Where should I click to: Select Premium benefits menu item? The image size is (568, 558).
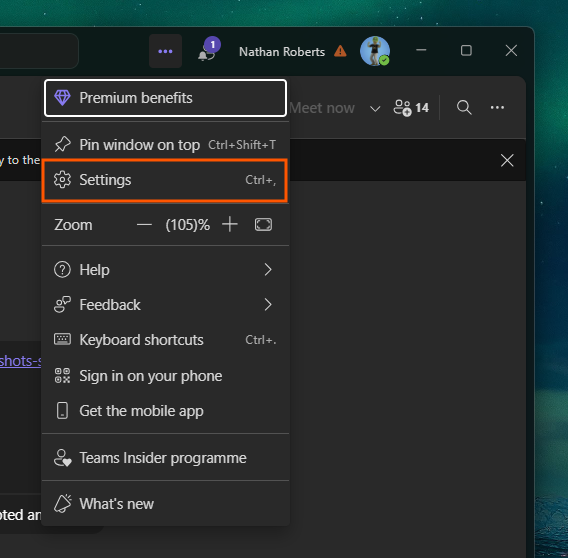(x=165, y=98)
